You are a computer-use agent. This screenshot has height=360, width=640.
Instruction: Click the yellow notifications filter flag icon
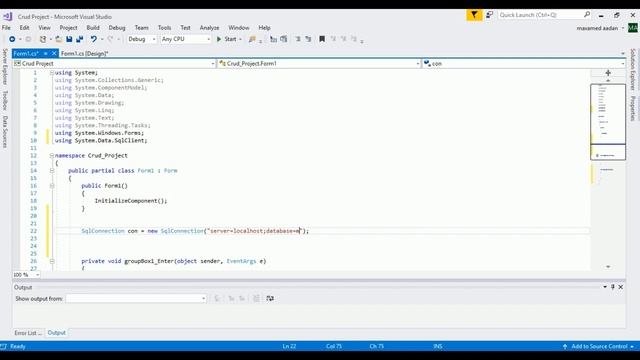click(474, 15)
